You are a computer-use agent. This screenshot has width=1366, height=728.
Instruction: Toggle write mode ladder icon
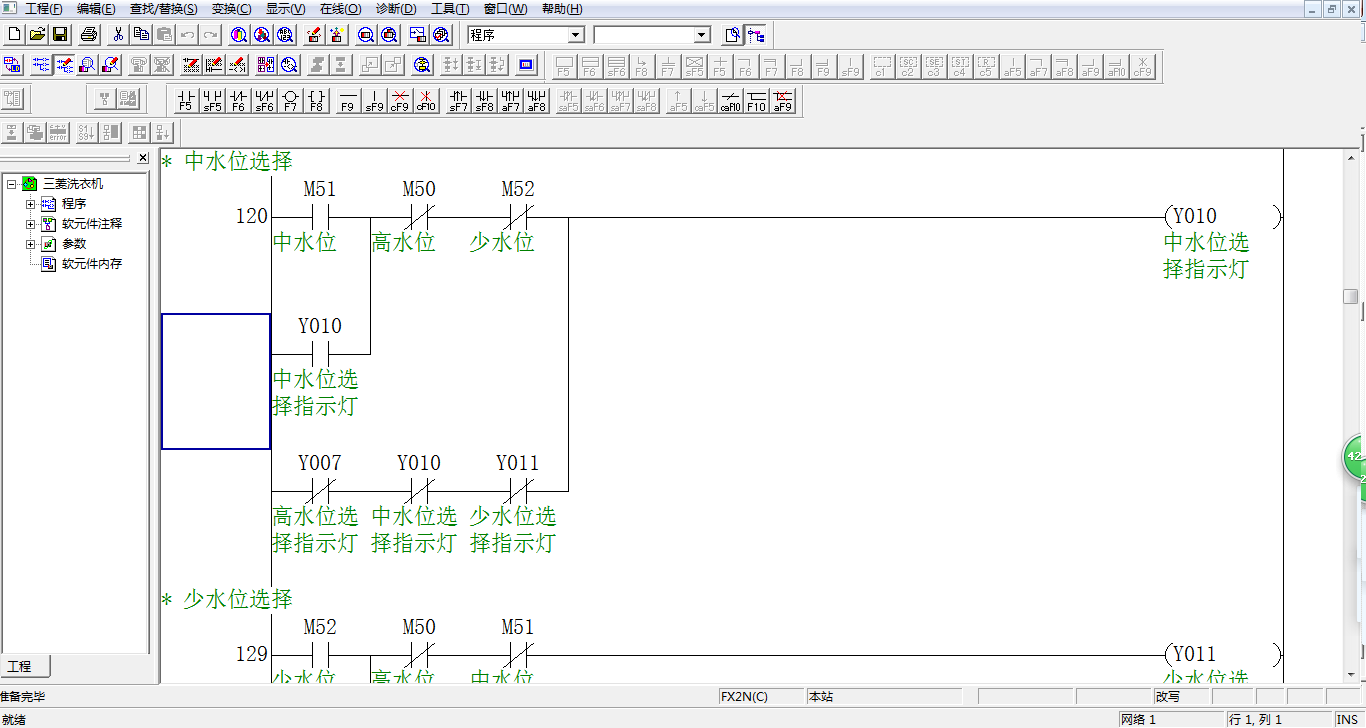point(64,66)
